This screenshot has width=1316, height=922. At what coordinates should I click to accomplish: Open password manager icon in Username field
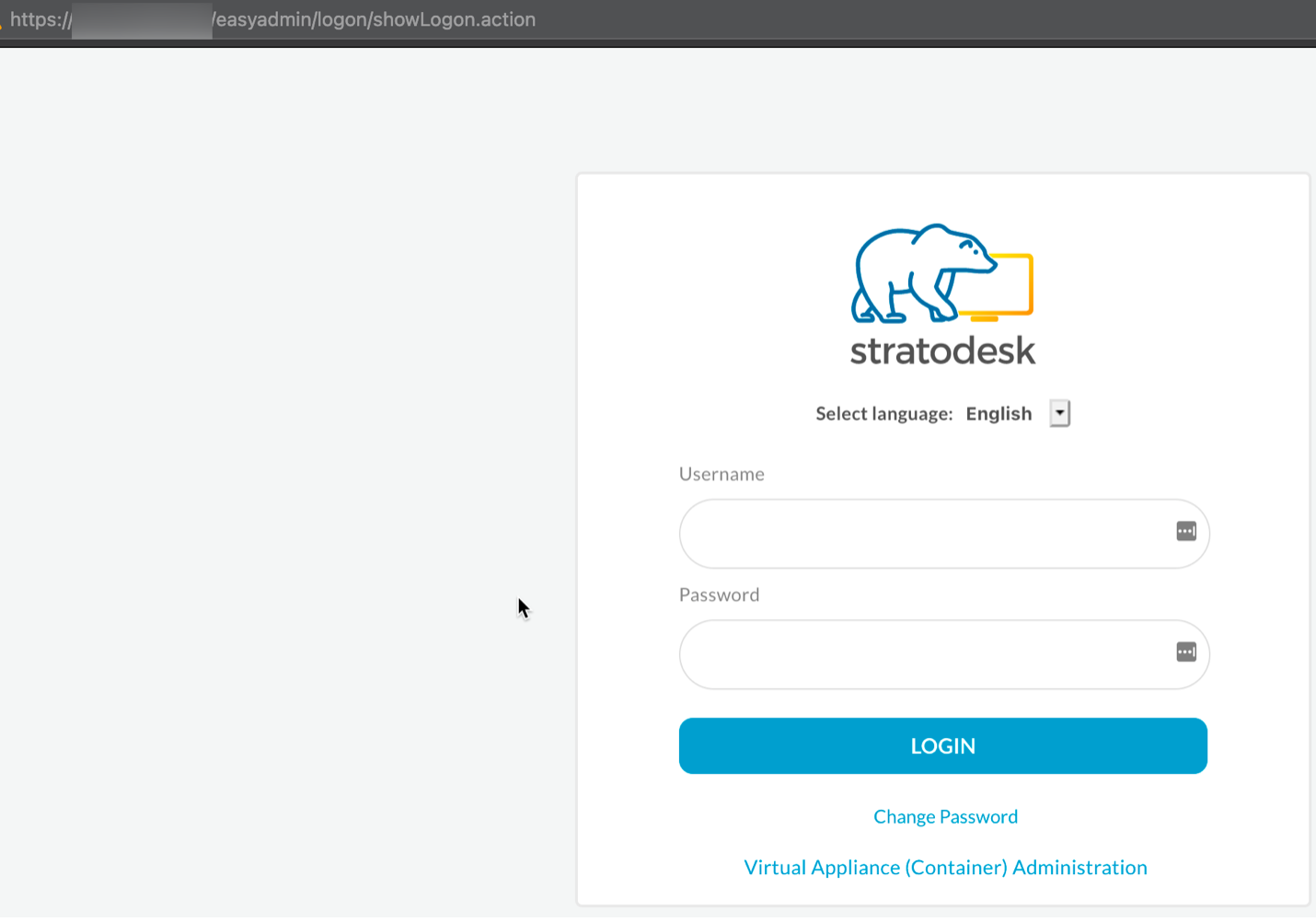pos(1186,532)
